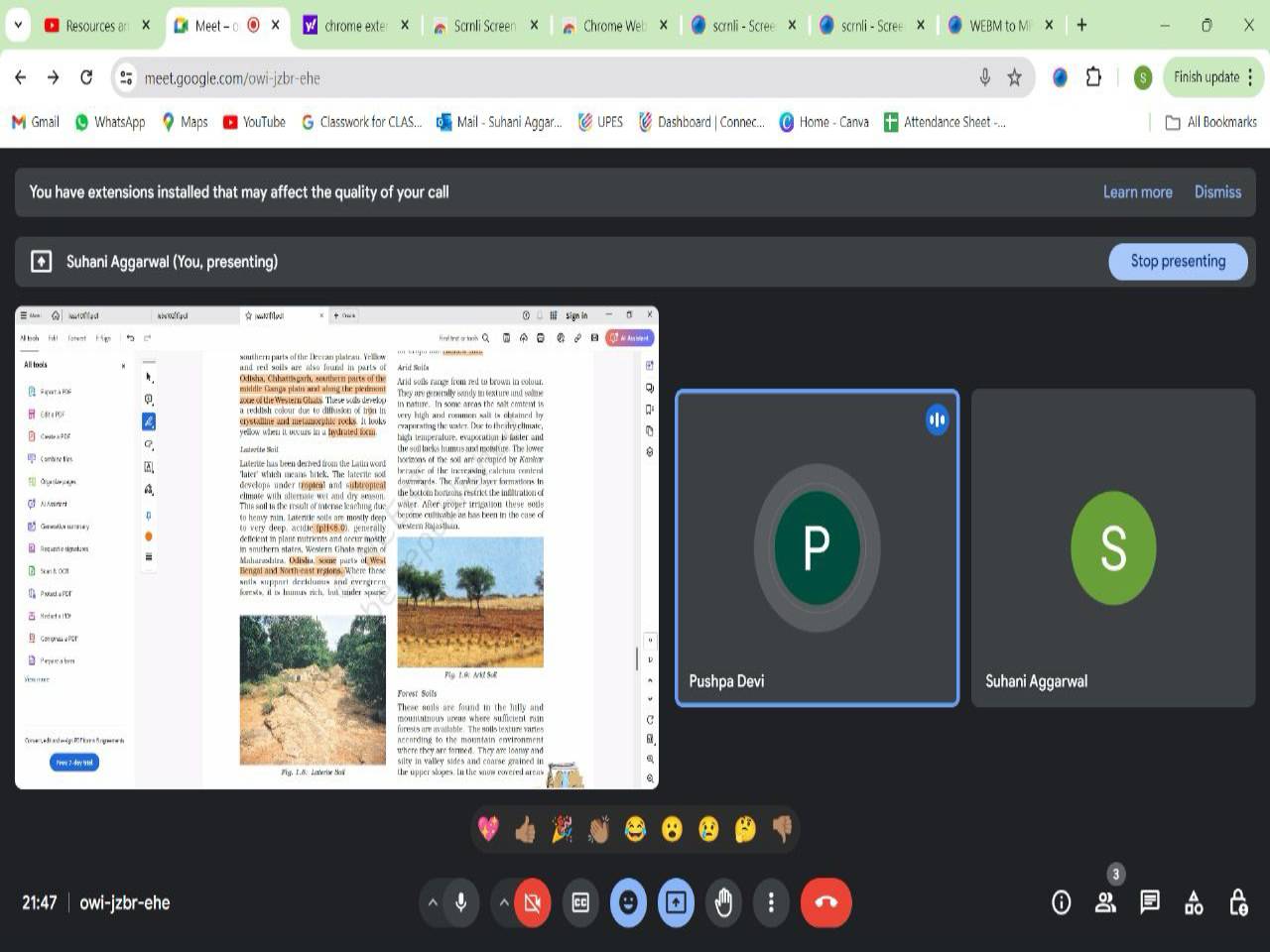Open Learn more about extensions warning
The image size is (1270, 952).
click(x=1137, y=192)
